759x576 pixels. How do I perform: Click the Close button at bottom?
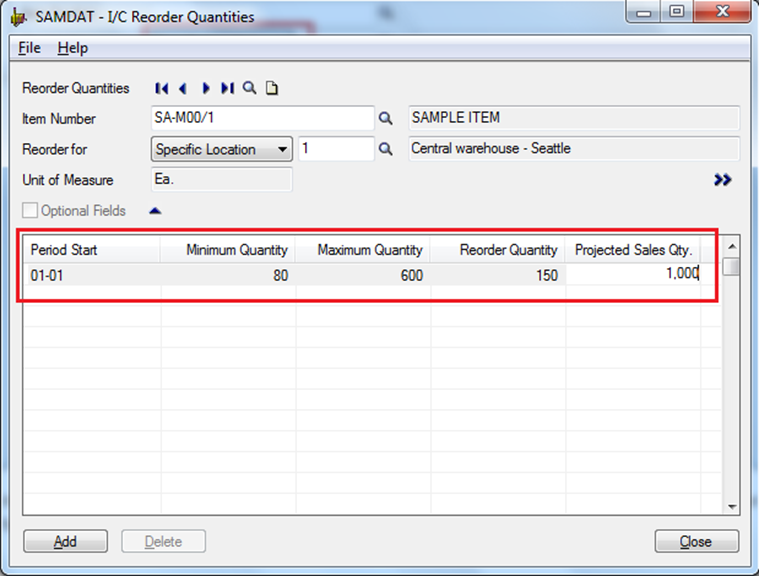click(x=697, y=541)
